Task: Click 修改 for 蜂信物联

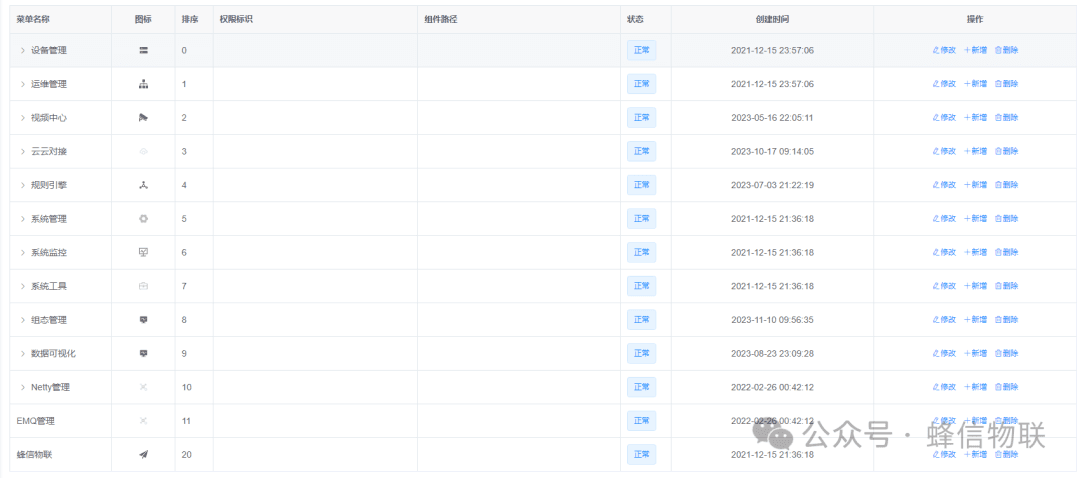Action: (944, 455)
